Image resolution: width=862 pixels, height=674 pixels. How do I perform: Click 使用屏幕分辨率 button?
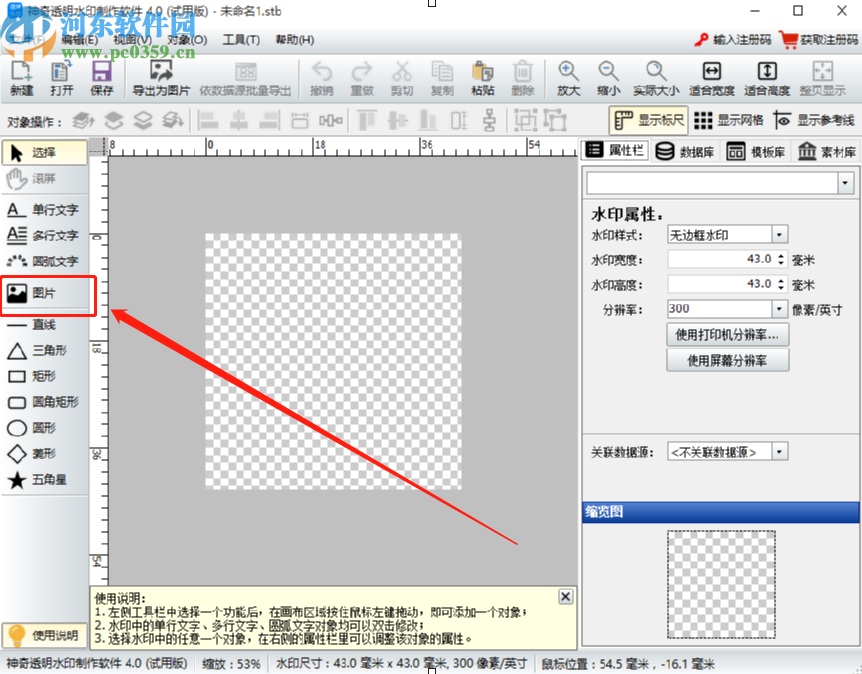(727, 361)
